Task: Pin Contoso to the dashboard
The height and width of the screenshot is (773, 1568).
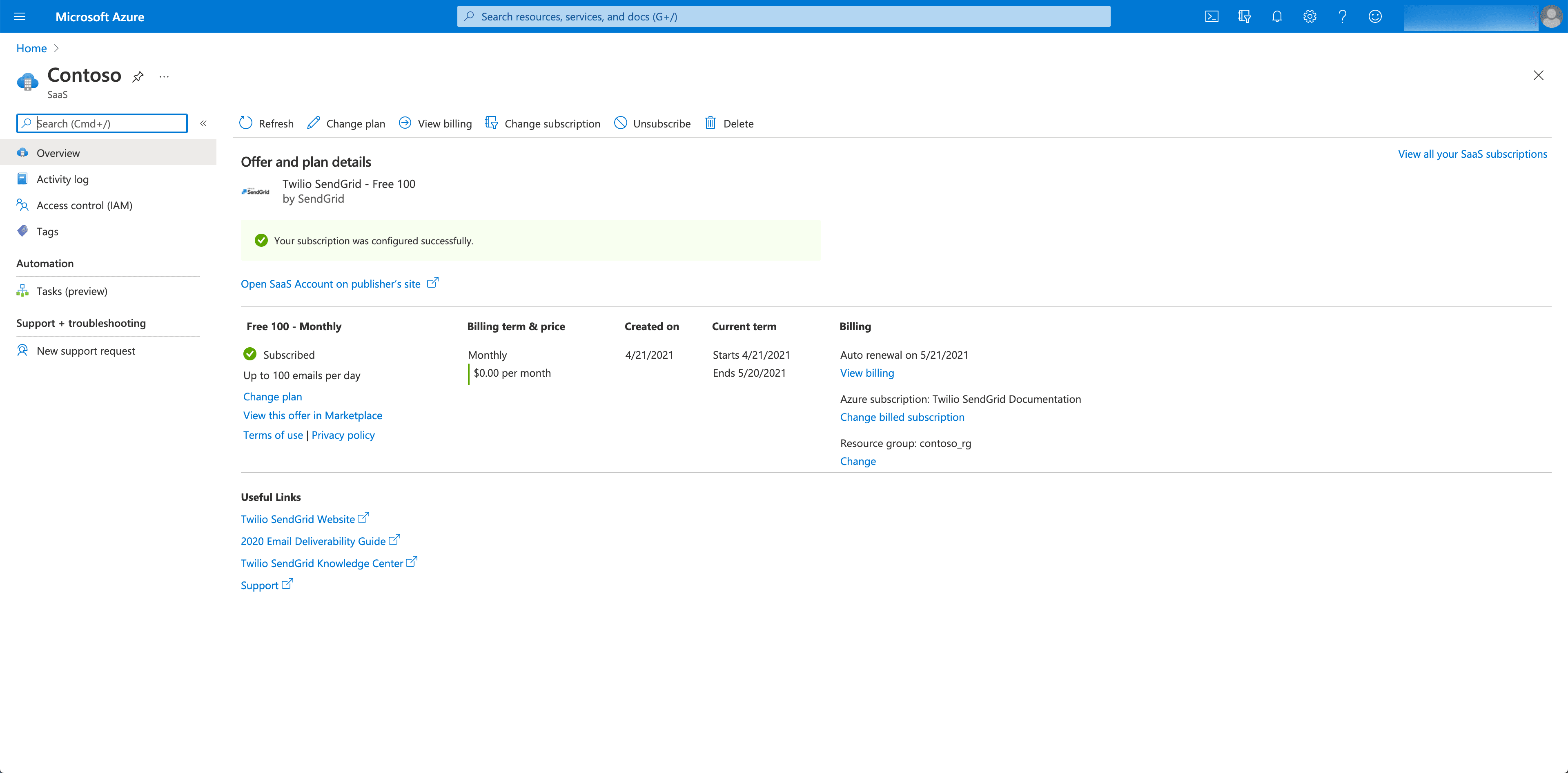Action: (138, 76)
